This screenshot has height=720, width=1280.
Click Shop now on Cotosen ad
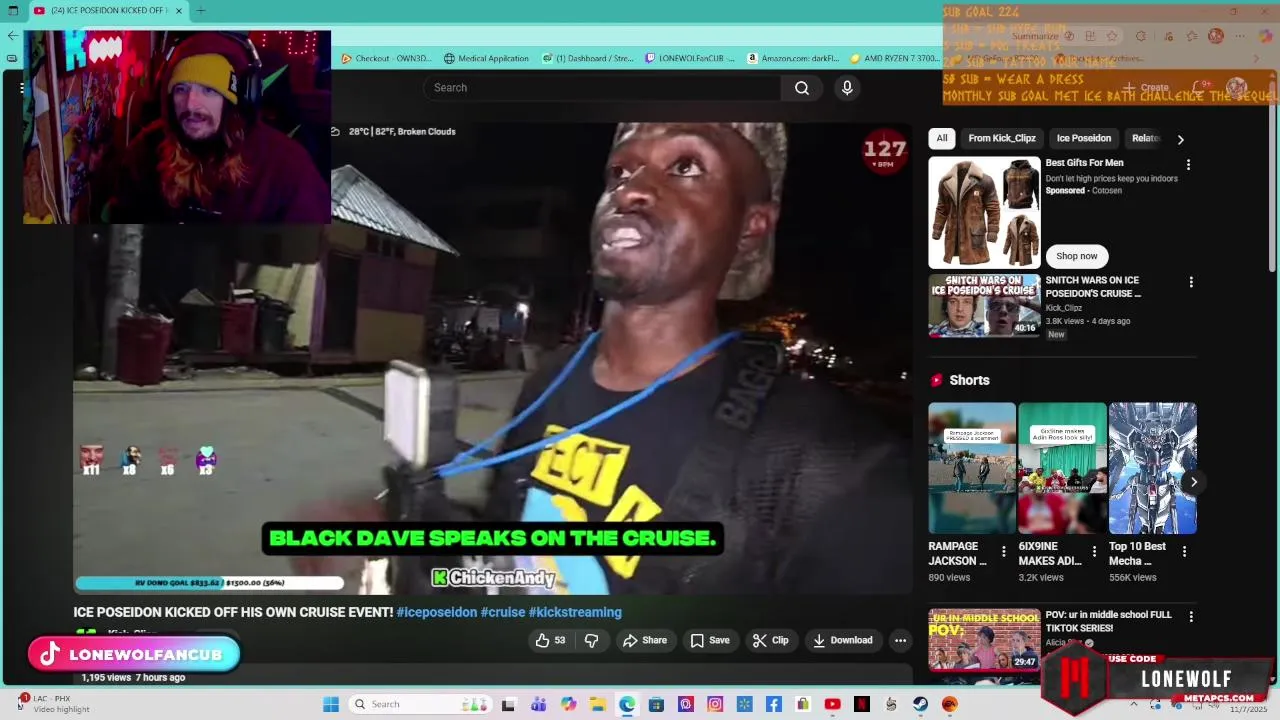pos(1077,256)
